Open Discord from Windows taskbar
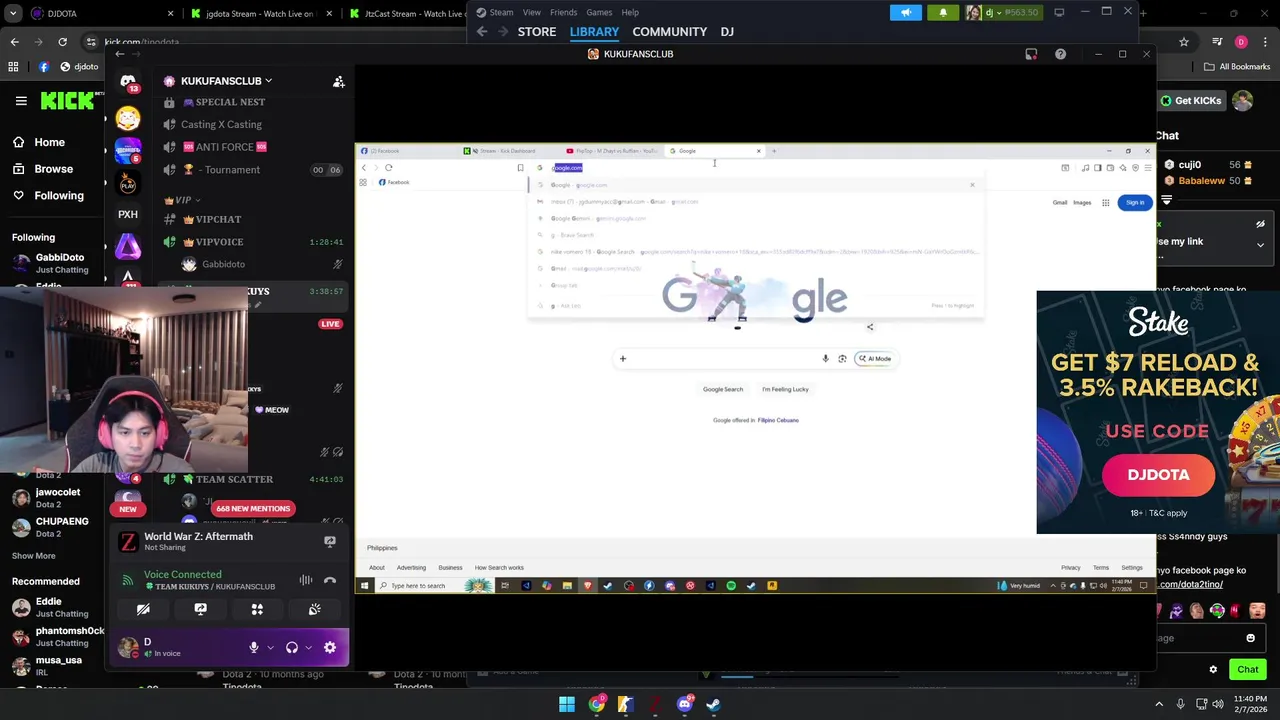Viewport: 1280px width, 720px height. [x=684, y=704]
